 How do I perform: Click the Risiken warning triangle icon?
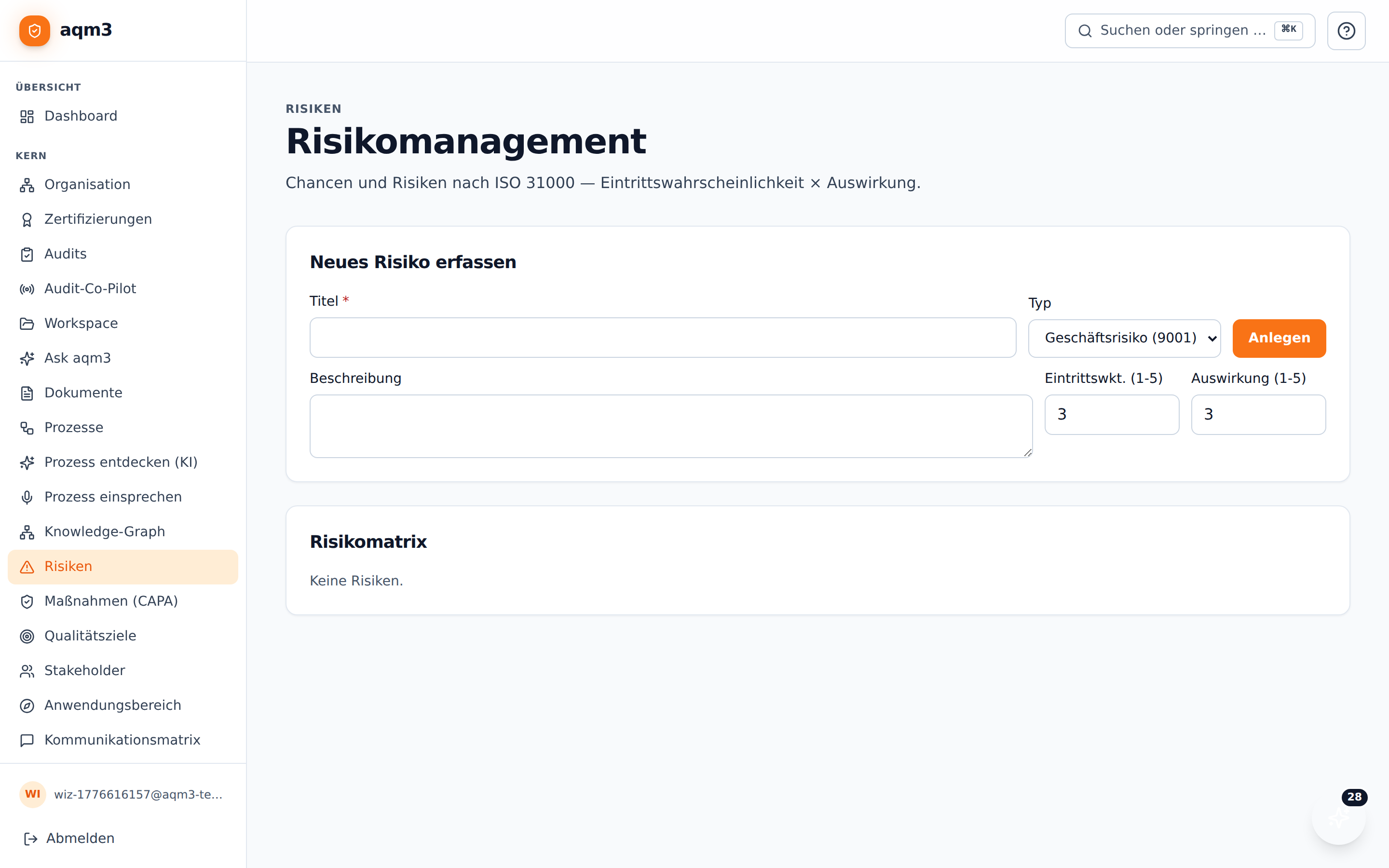tap(27, 567)
